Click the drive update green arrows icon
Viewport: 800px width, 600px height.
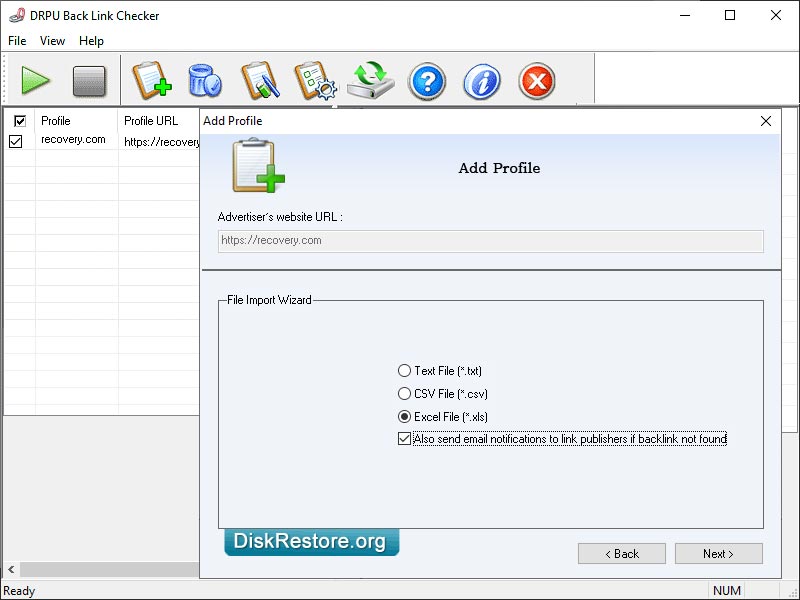371,80
